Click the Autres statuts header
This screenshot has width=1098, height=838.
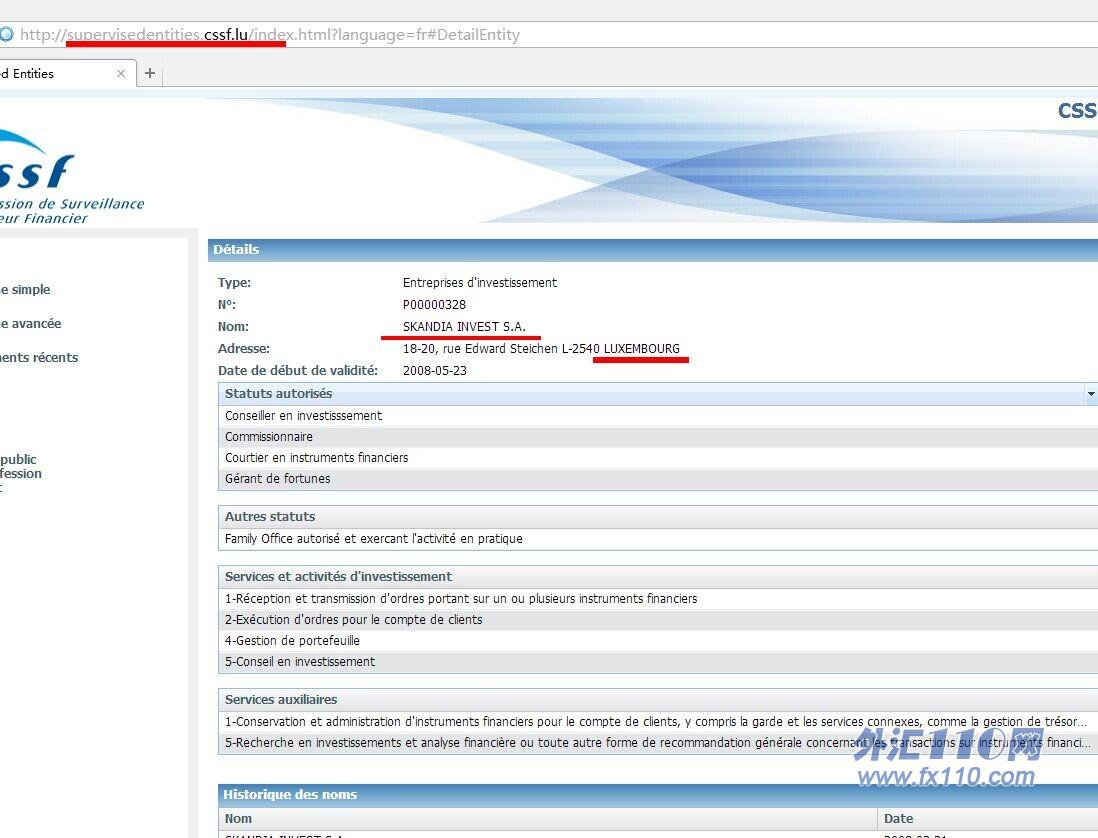click(x=658, y=517)
